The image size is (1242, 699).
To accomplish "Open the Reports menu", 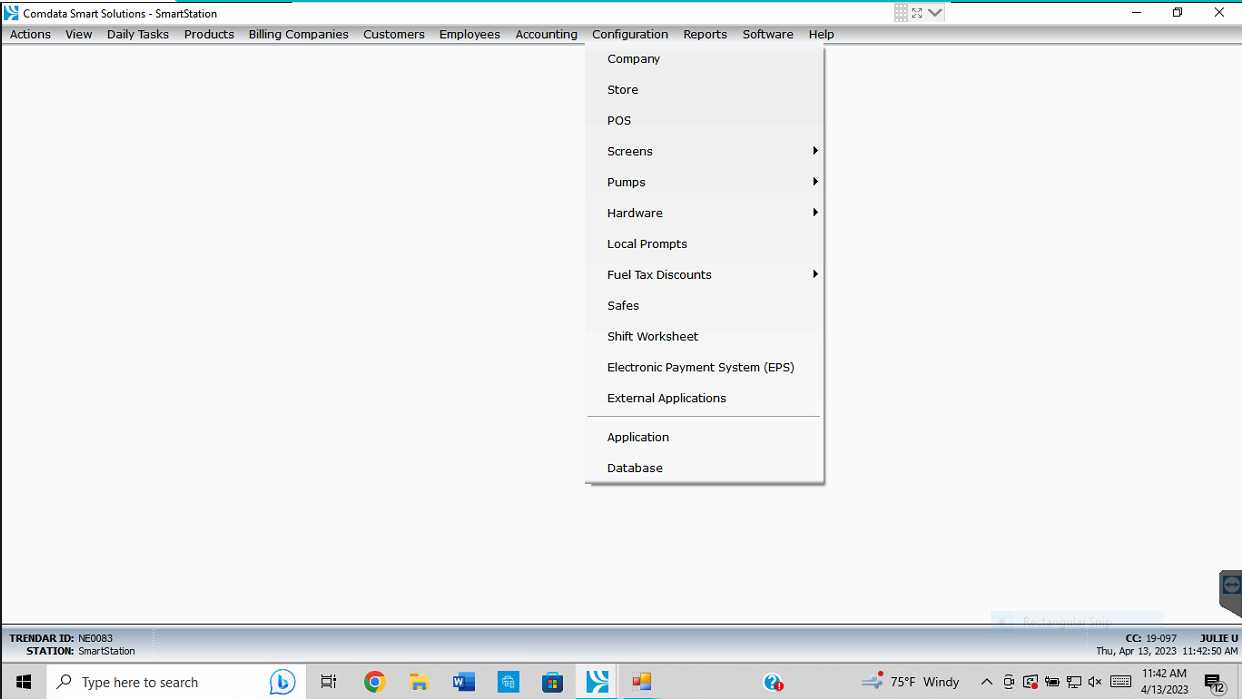I will point(705,34).
